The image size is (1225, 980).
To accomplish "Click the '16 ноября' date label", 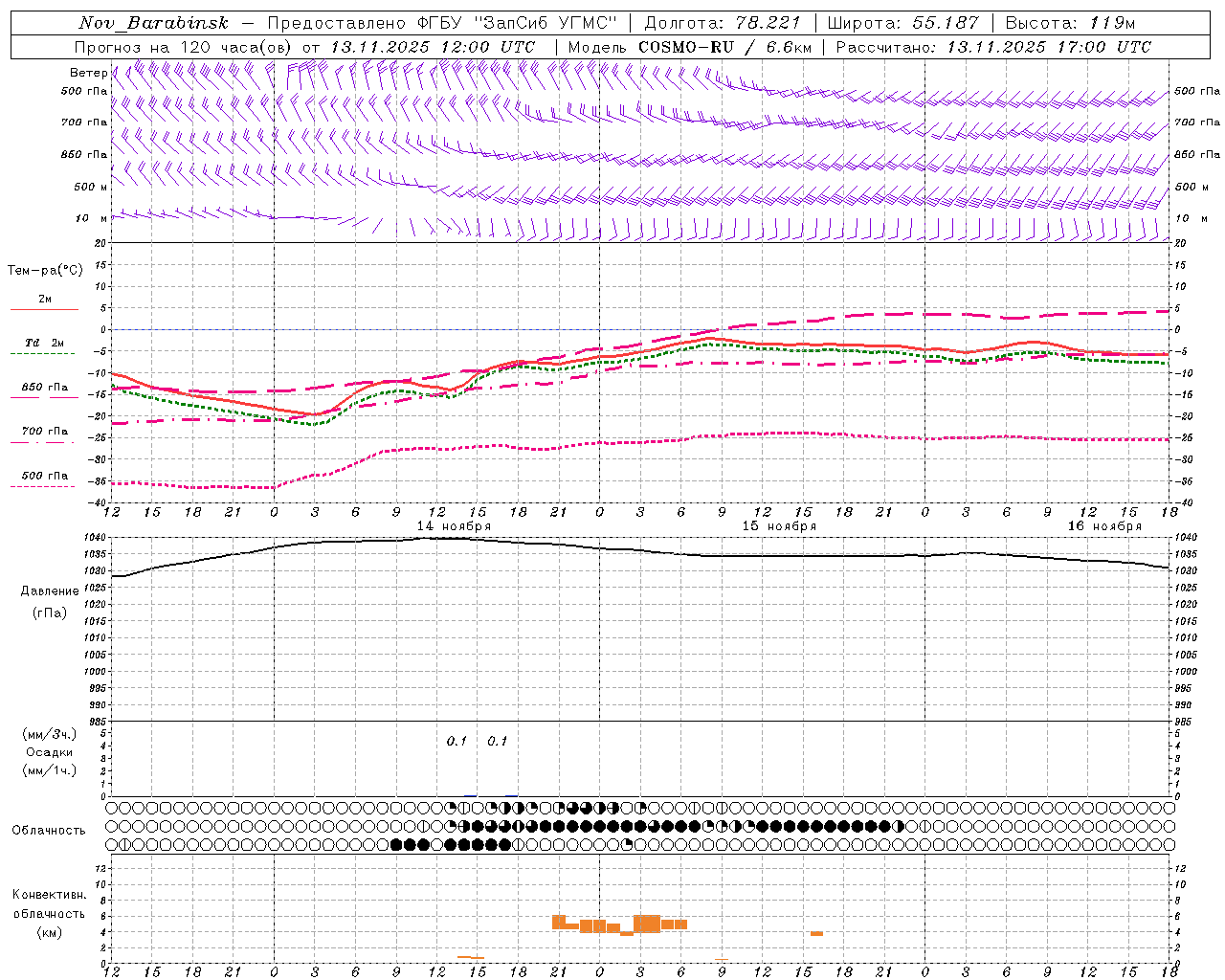I will pos(1104,526).
